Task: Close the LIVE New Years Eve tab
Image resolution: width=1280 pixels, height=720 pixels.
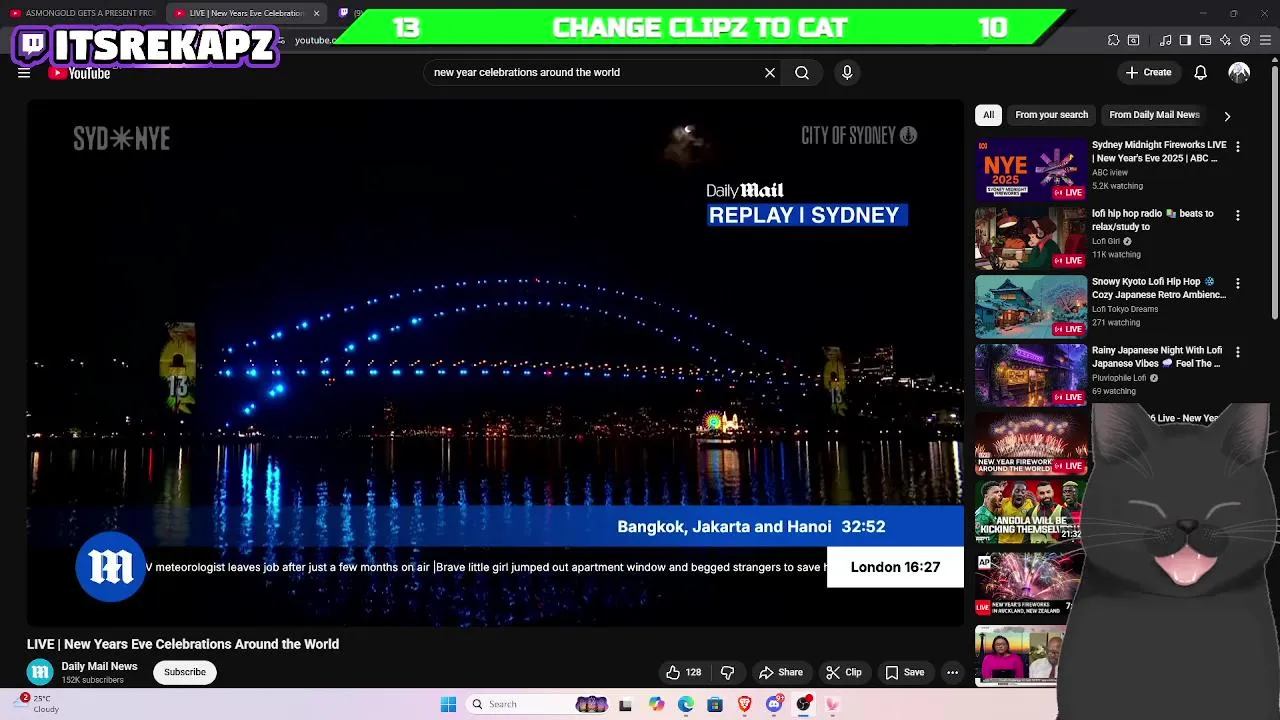Action: pos(316,13)
